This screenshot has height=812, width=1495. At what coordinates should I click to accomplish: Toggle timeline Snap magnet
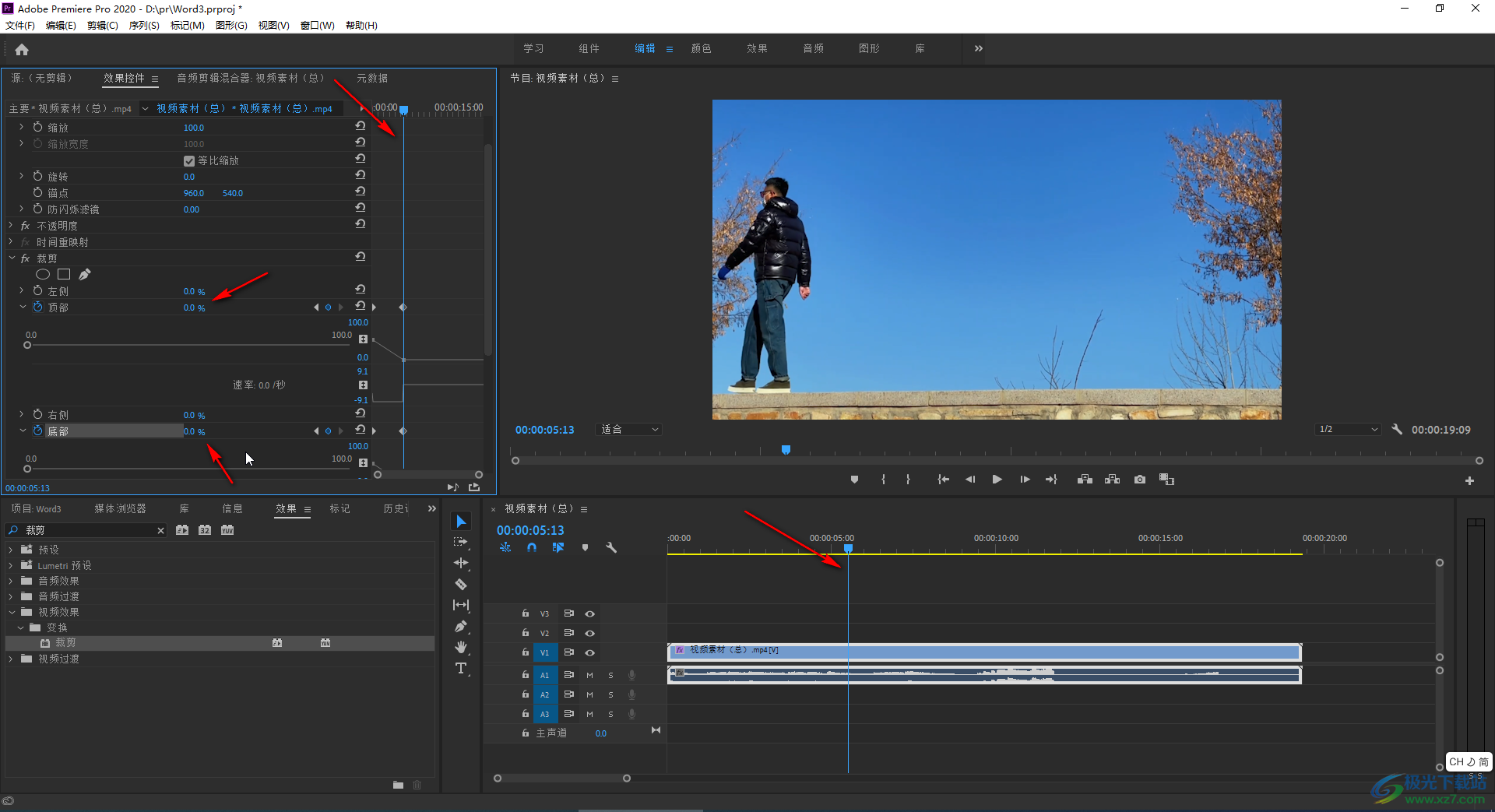coord(531,547)
